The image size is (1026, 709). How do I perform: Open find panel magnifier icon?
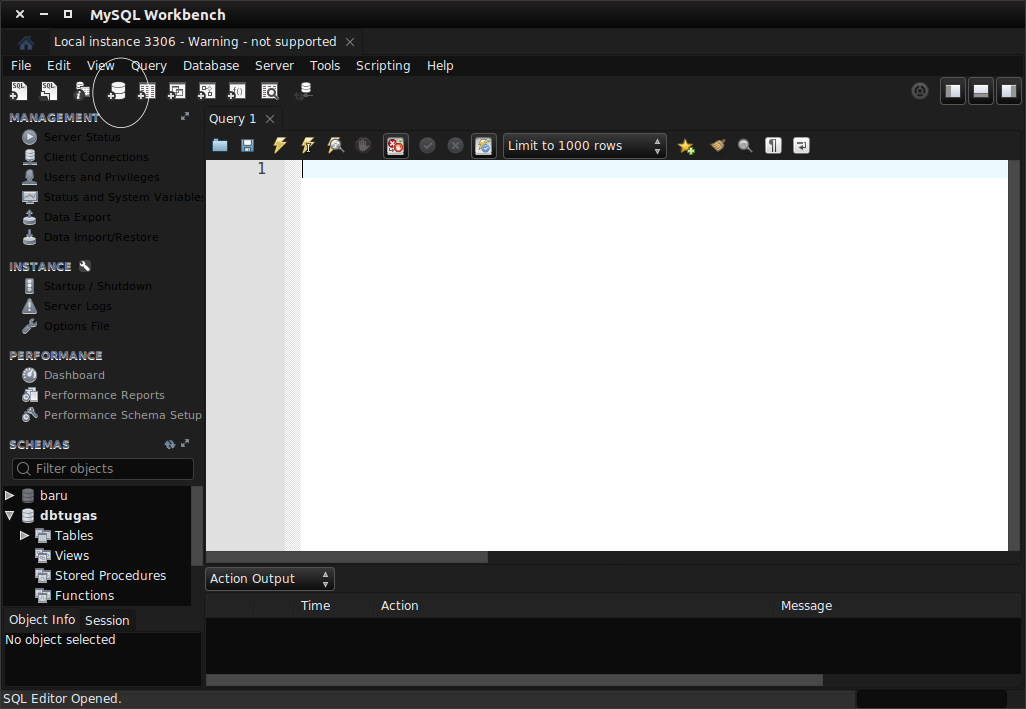(x=745, y=145)
